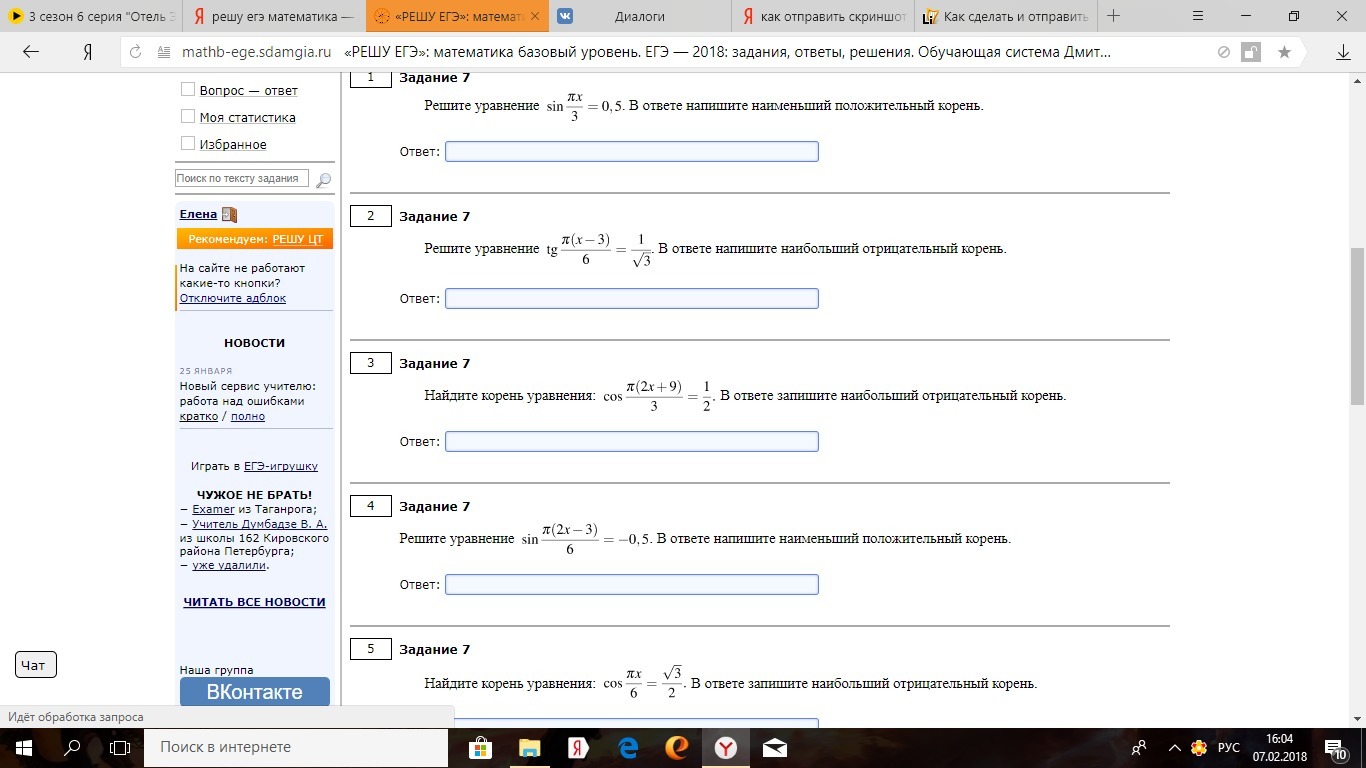This screenshot has height=768, width=1366.
Task: Launch Internet Explorer from the taskbar
Action: click(x=677, y=747)
